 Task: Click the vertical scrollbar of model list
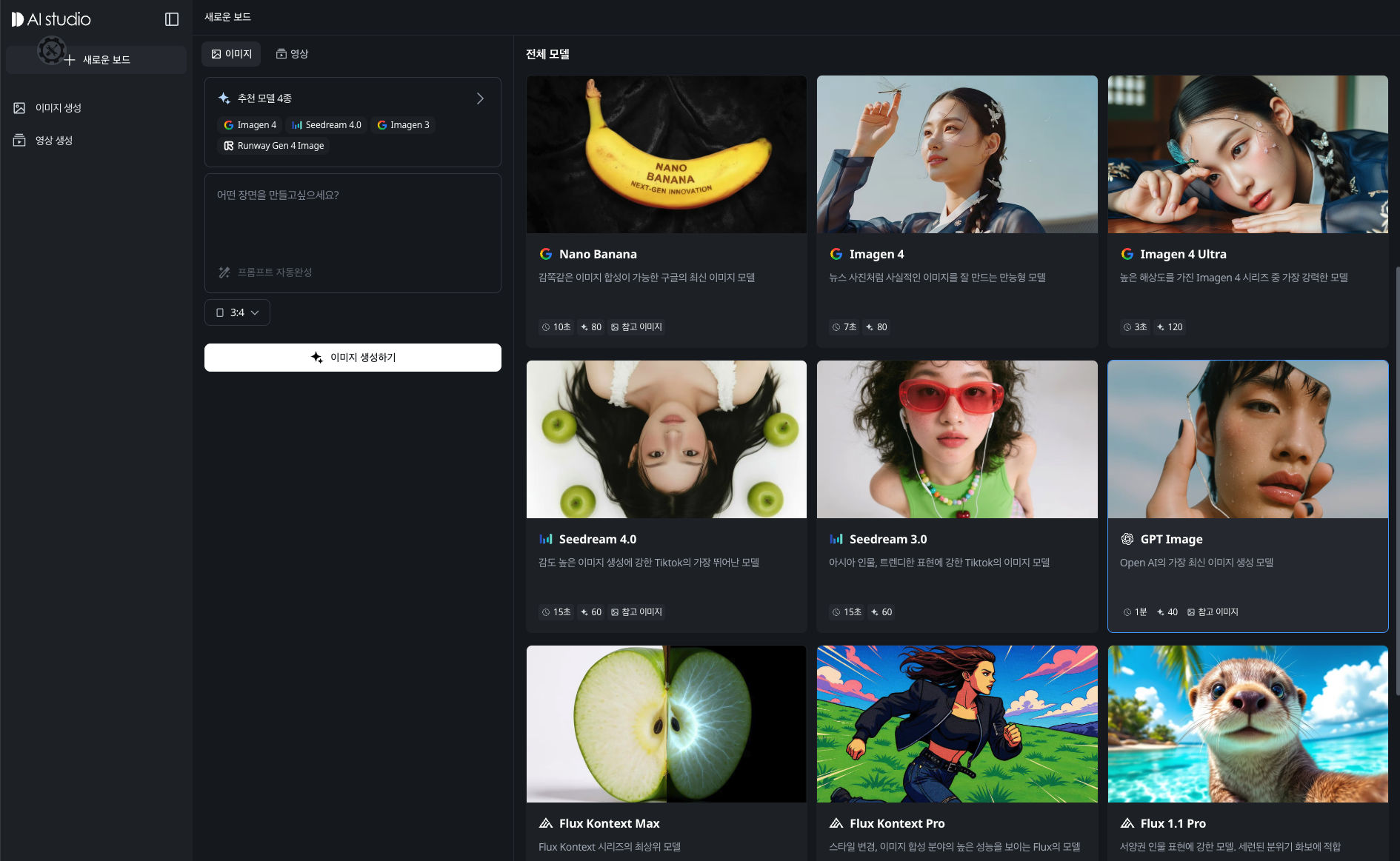coord(1397,481)
